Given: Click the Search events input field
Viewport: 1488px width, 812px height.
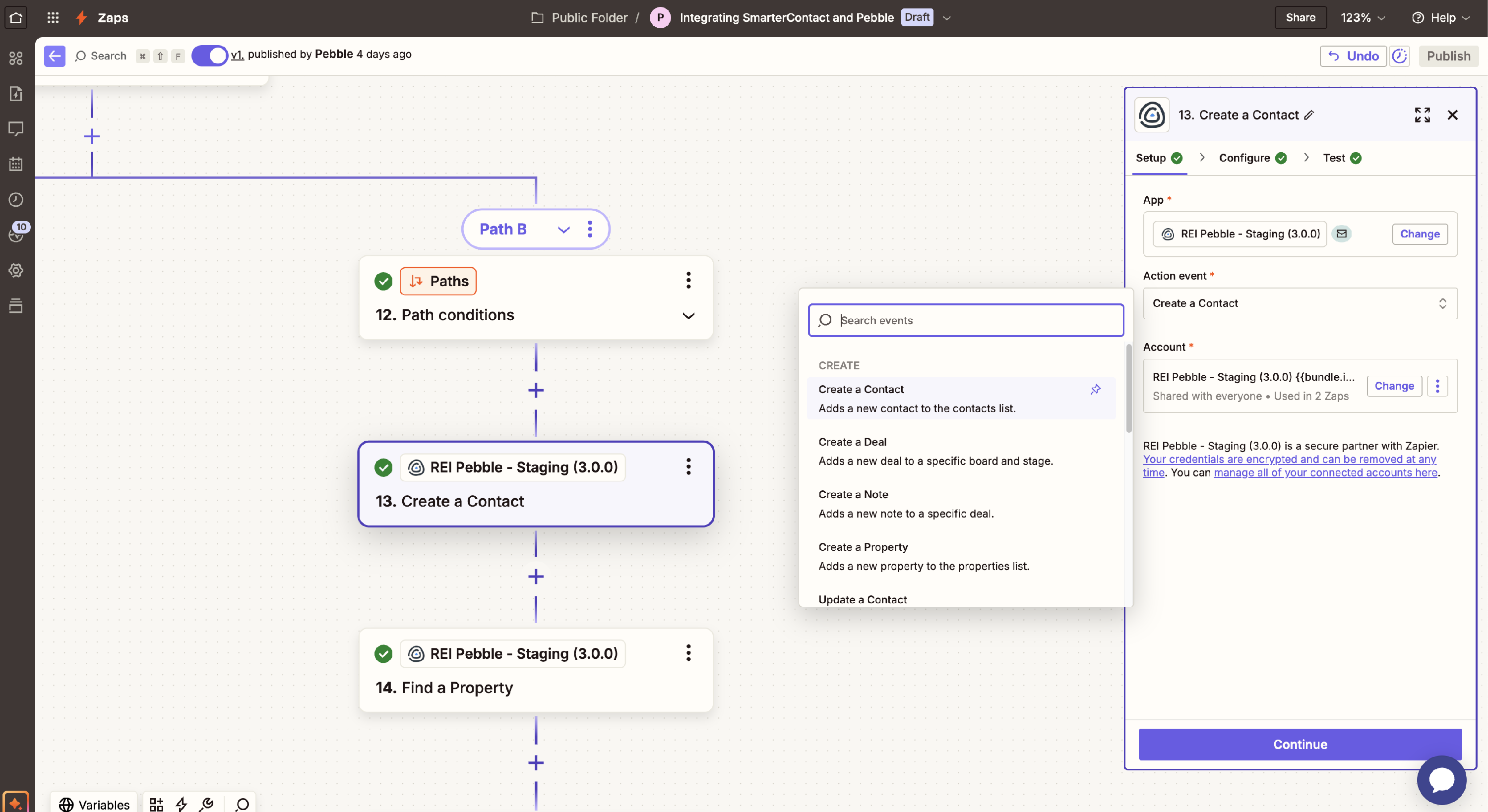Looking at the screenshot, I should [976, 321].
